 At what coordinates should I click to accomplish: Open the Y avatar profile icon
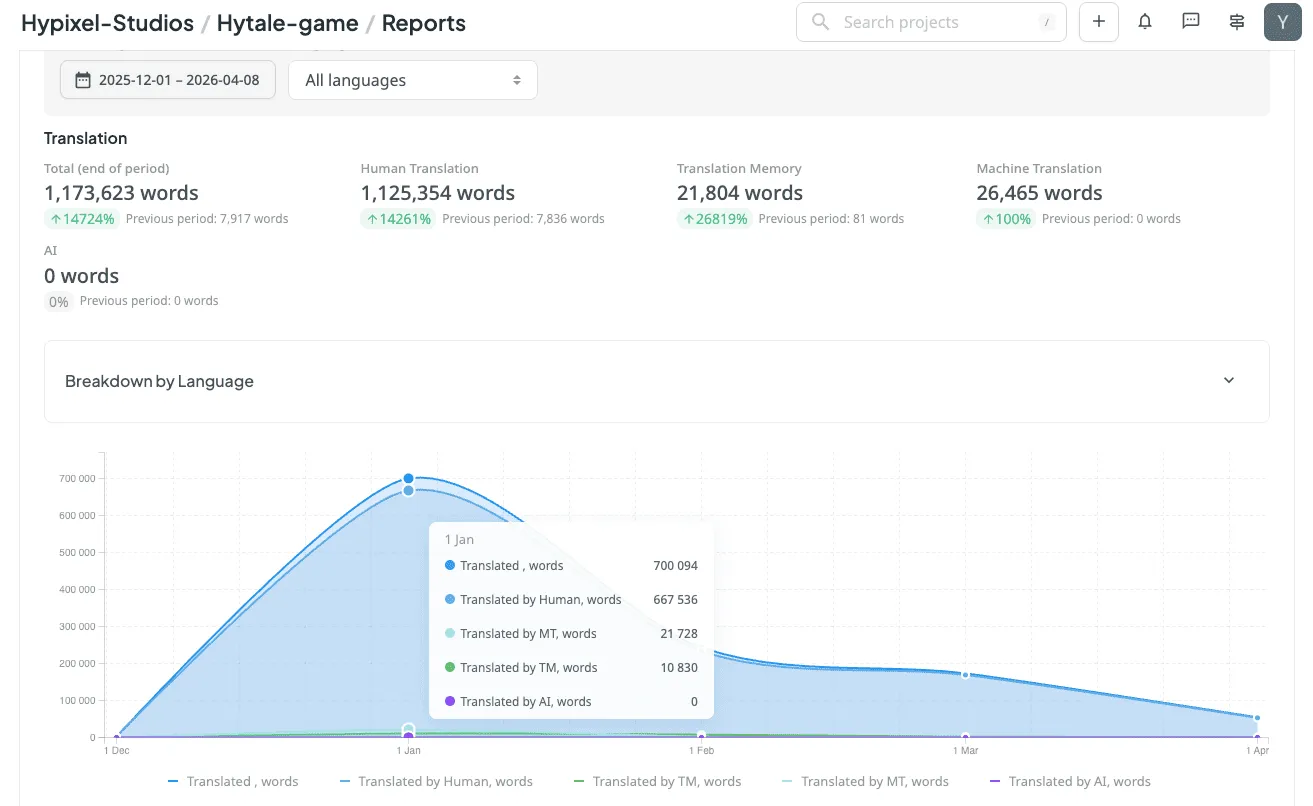1282,21
